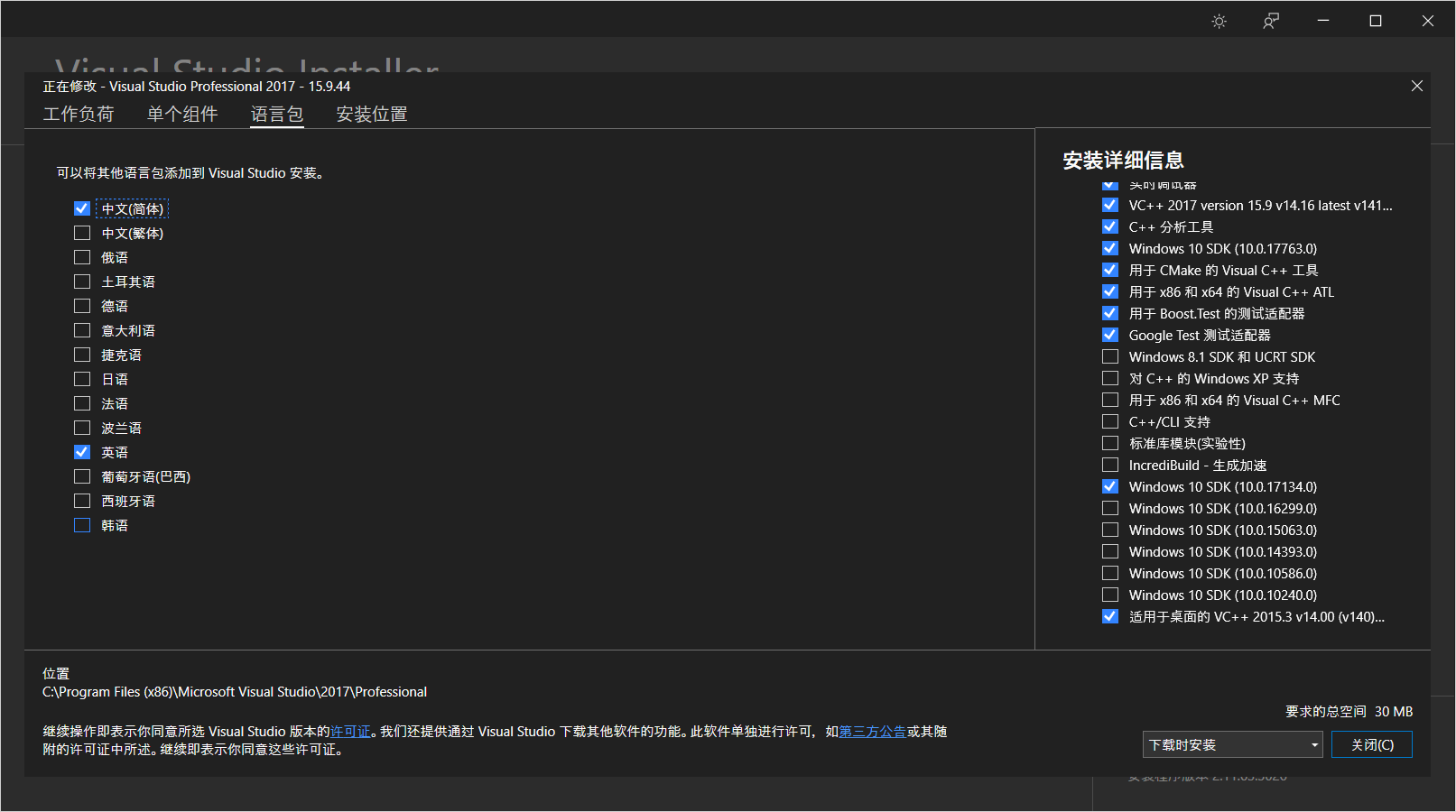This screenshot has height=812, width=1456.
Task: Uncheck 用于 CMake 的 Visual C++ 工具
Action: pos(1110,270)
